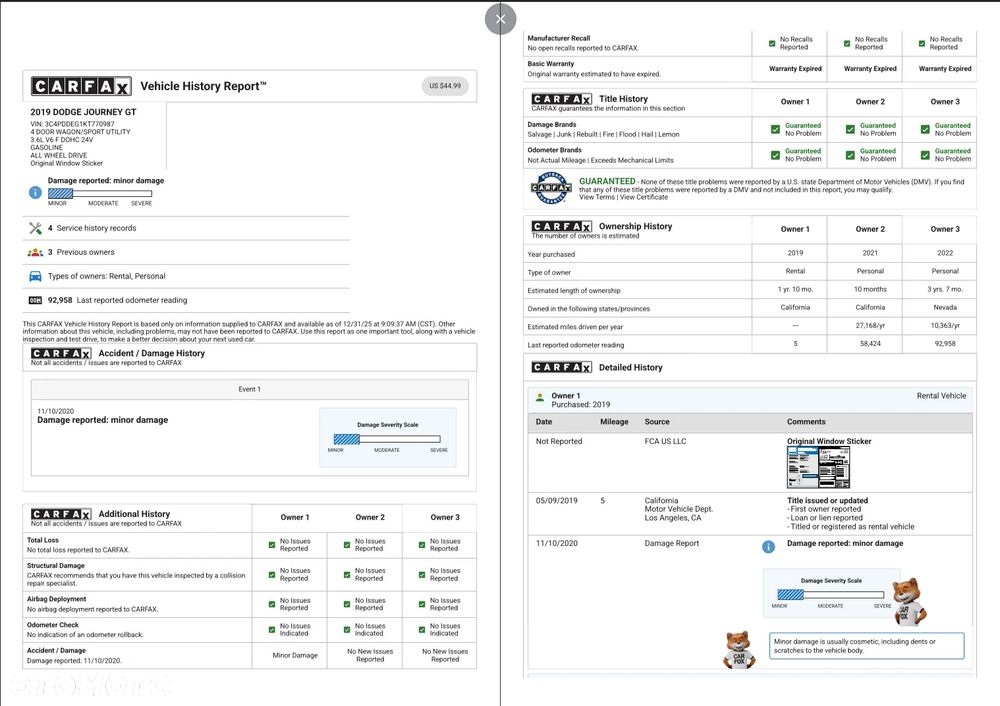
Task: Click Manufacturer Recall checkmark for first owner column
Action: point(772,43)
